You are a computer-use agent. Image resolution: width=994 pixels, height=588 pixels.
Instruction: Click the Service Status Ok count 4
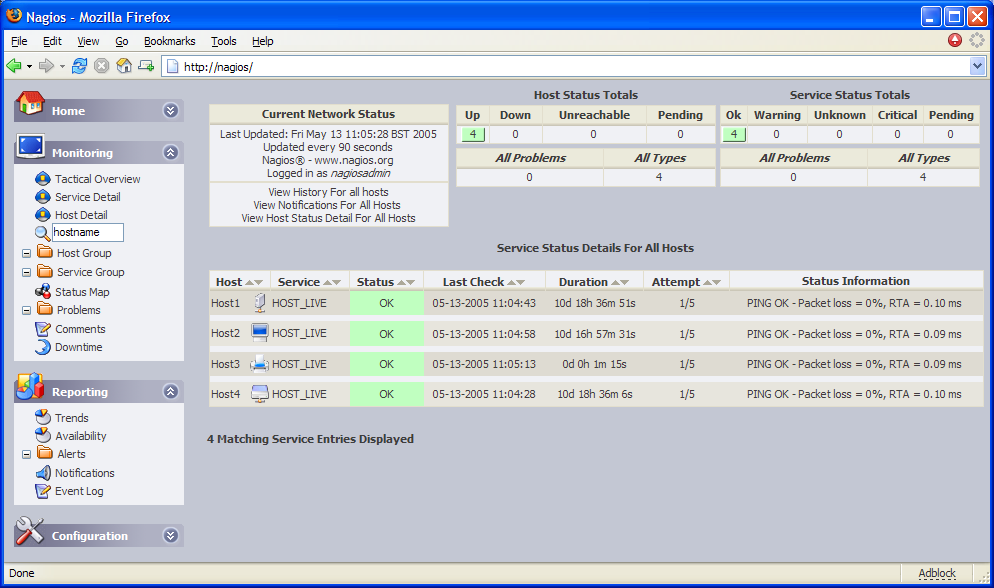coord(734,134)
